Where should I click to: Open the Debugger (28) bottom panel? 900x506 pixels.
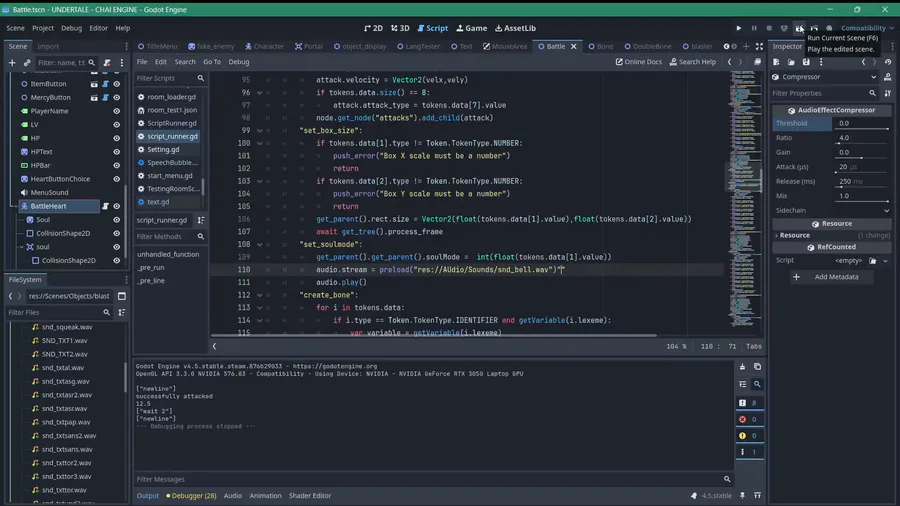(x=191, y=496)
